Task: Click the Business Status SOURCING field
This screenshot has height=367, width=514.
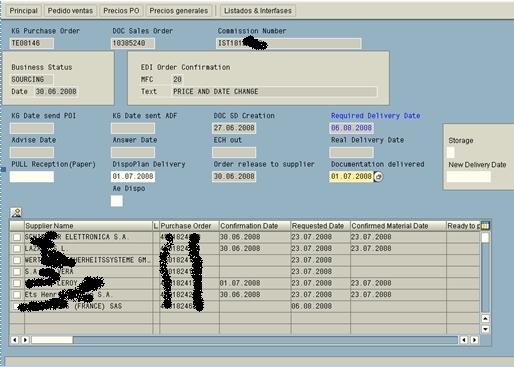Action: point(31,79)
